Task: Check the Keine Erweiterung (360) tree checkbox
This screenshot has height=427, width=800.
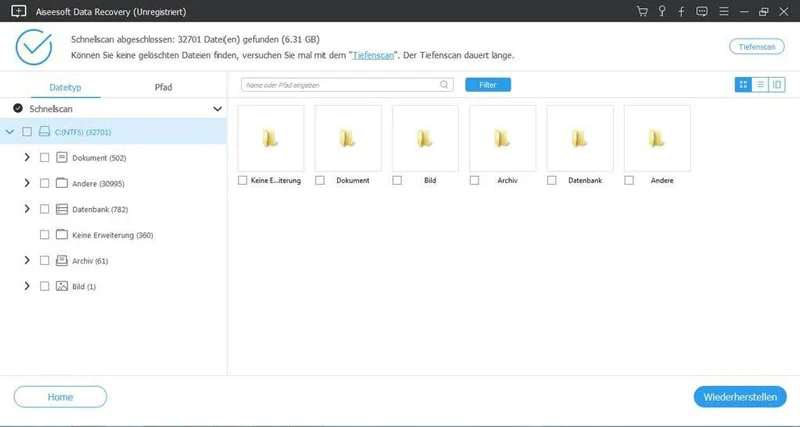Action: coord(44,235)
